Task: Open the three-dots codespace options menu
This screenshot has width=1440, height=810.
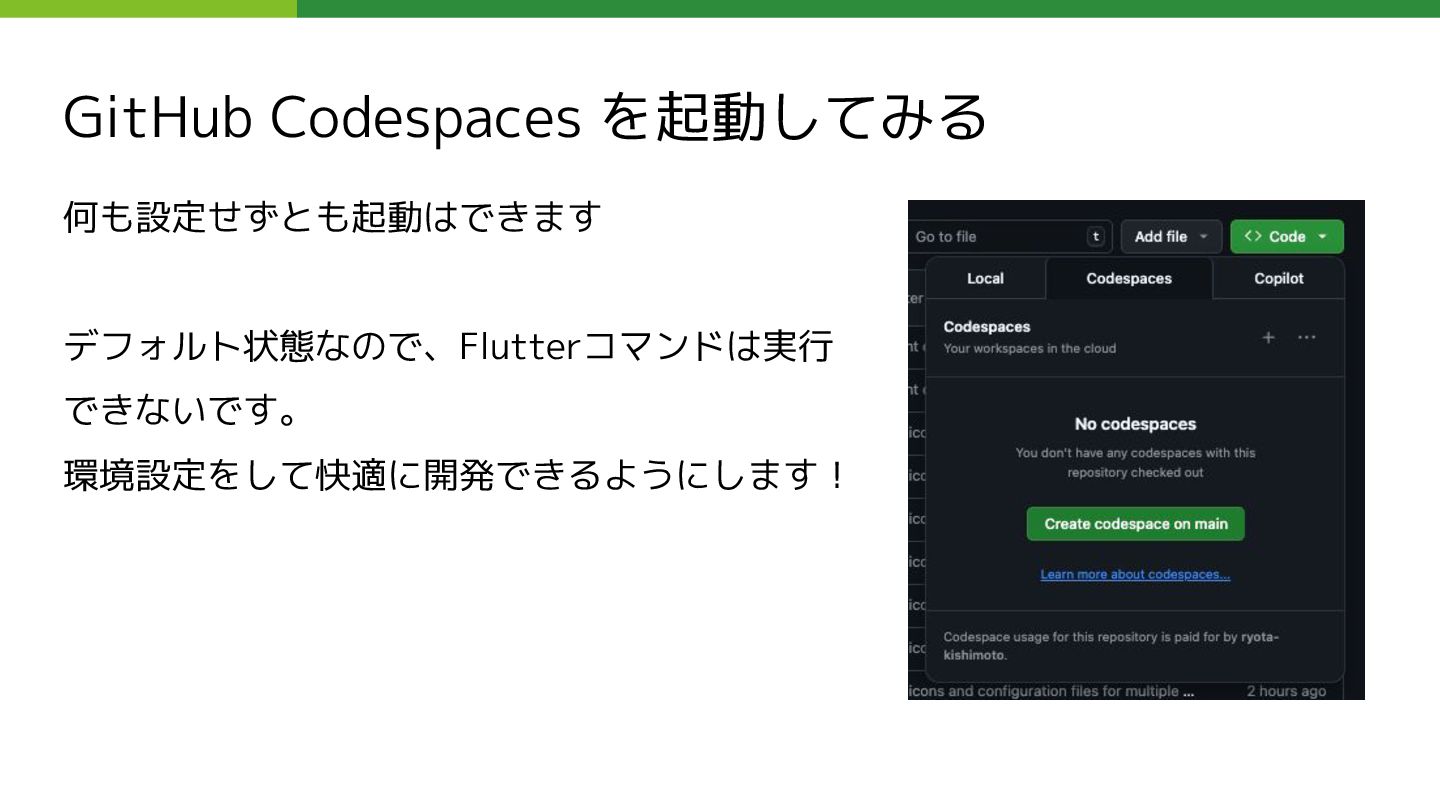Action: tap(1306, 338)
